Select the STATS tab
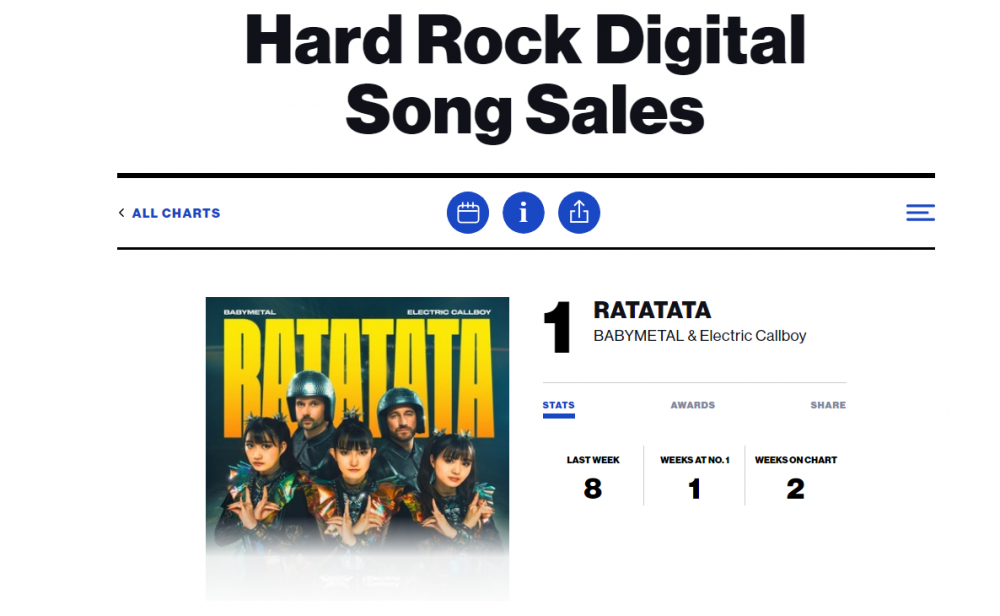 pyautogui.click(x=558, y=405)
